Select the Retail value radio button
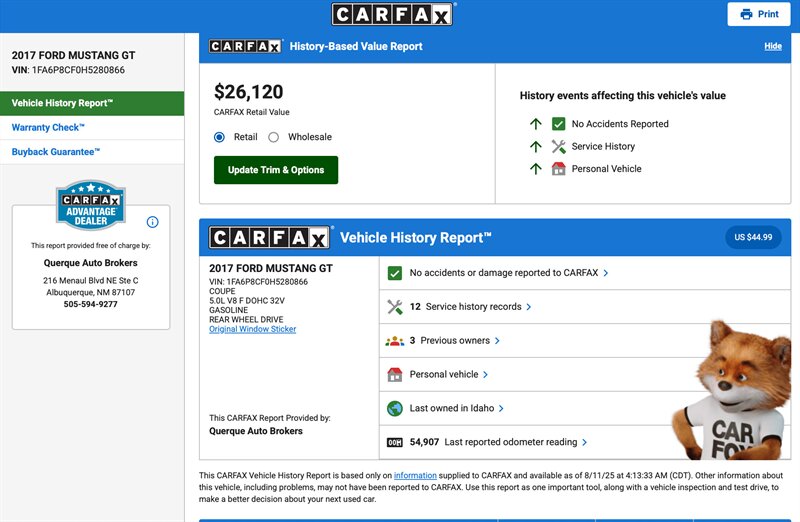Viewport: 800px width, 522px height. [219, 137]
